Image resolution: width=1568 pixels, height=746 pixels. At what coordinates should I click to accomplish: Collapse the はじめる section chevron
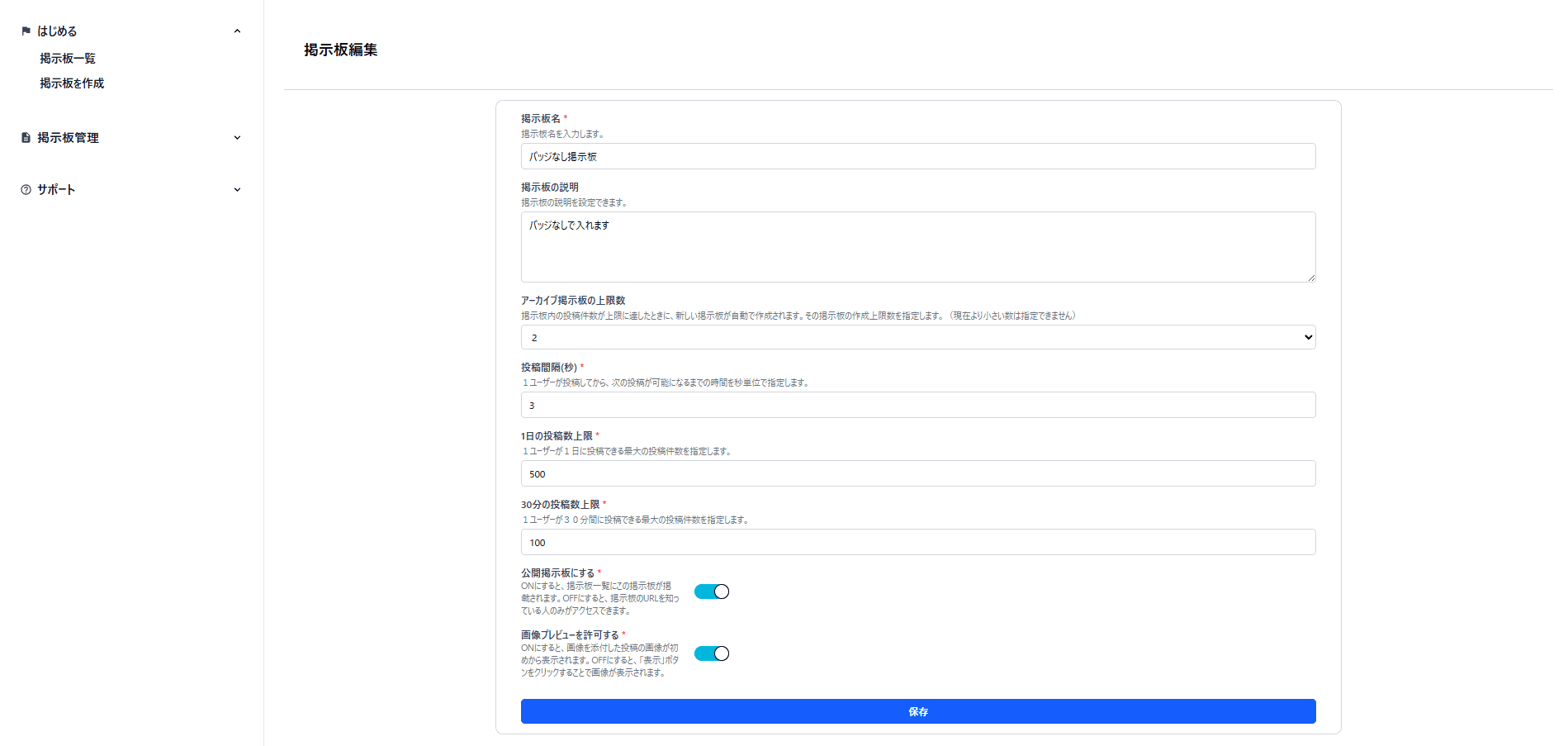click(x=237, y=31)
